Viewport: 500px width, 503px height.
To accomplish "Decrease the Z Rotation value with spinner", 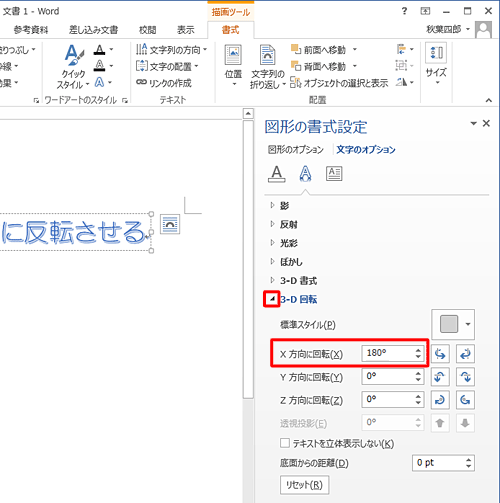I will coord(418,403).
